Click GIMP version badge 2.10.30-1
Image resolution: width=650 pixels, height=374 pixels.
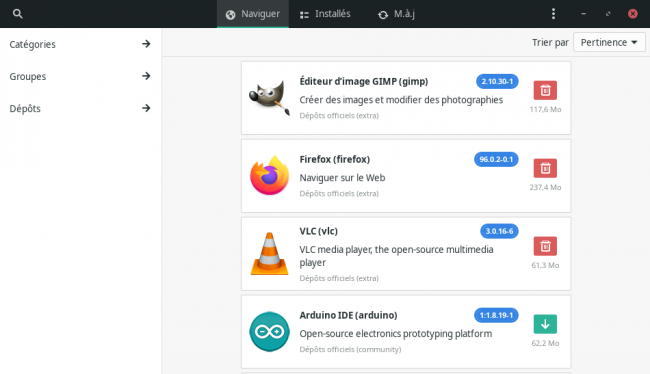[497, 81]
